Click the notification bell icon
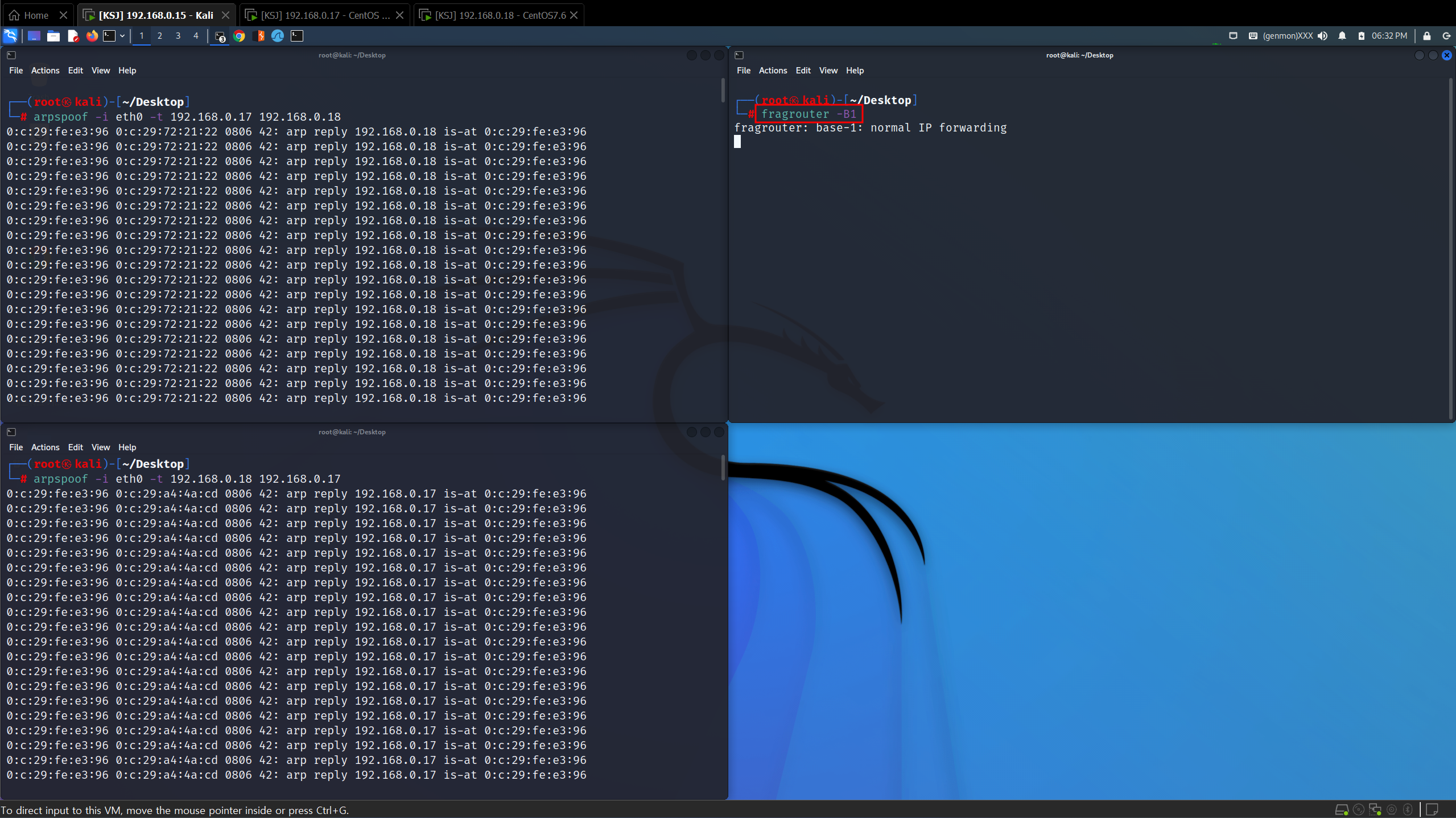1456x818 pixels. click(1342, 36)
